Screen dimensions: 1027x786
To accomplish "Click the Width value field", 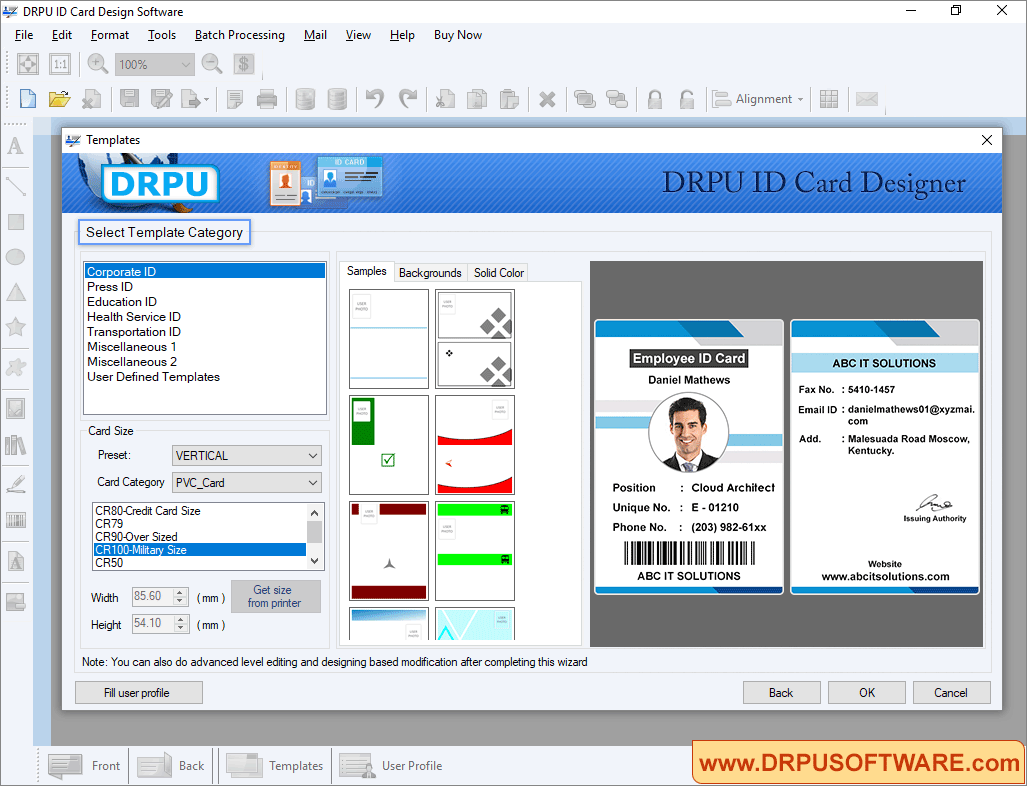I will tap(153, 597).
